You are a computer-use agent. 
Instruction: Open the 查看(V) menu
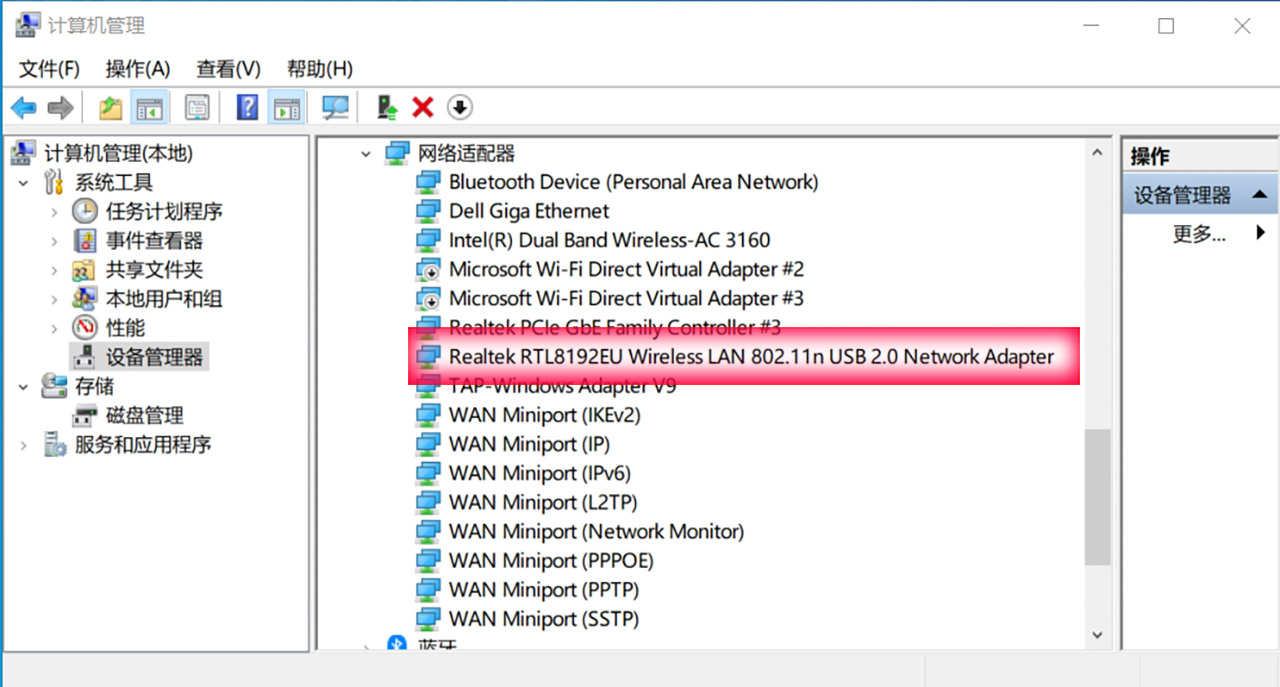coord(228,69)
